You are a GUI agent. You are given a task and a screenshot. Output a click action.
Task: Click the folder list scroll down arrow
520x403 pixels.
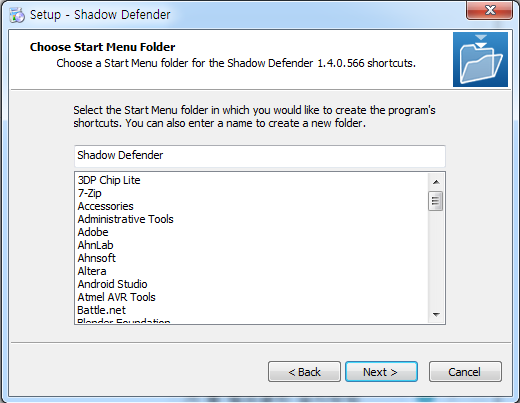tap(436, 314)
